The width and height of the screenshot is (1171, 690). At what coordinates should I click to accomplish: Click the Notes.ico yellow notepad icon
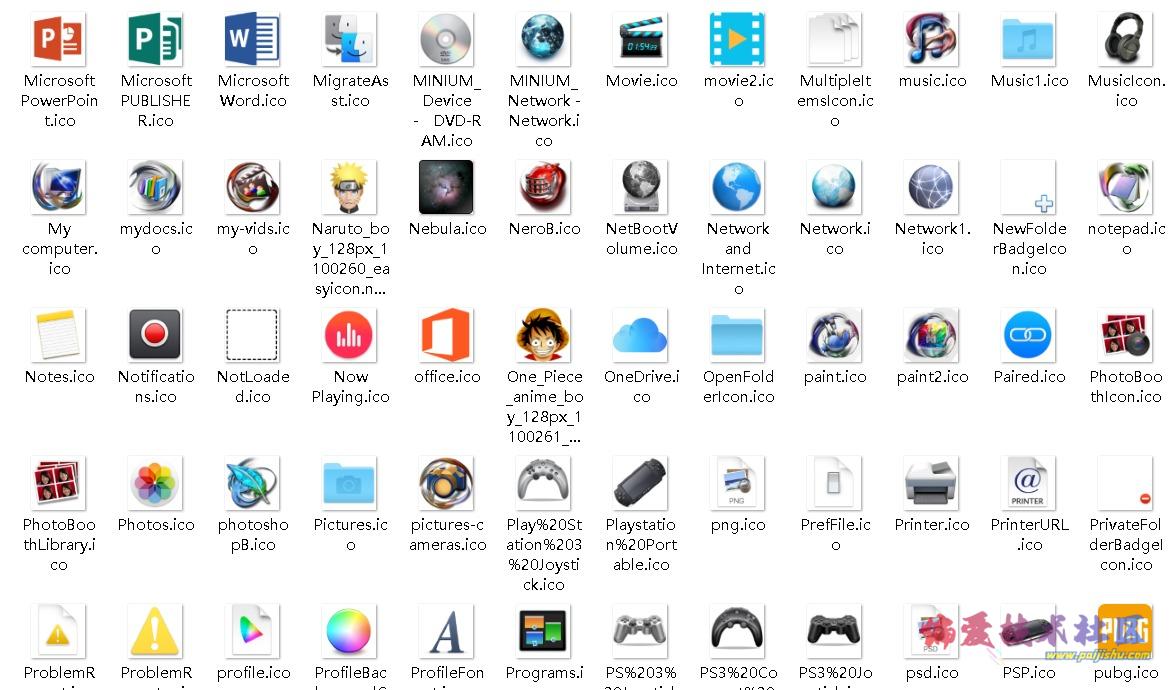pos(58,335)
